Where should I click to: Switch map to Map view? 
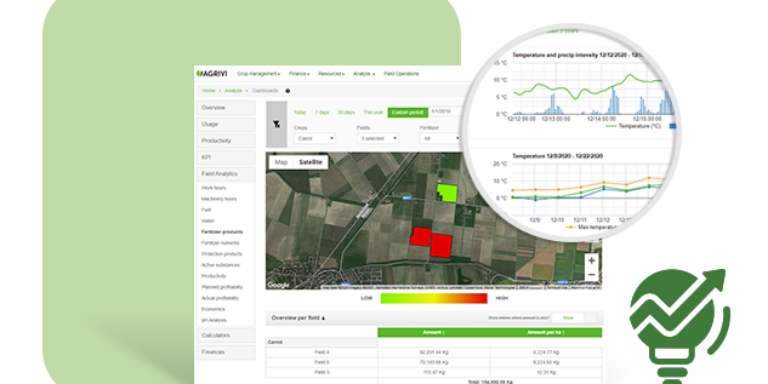(281, 162)
